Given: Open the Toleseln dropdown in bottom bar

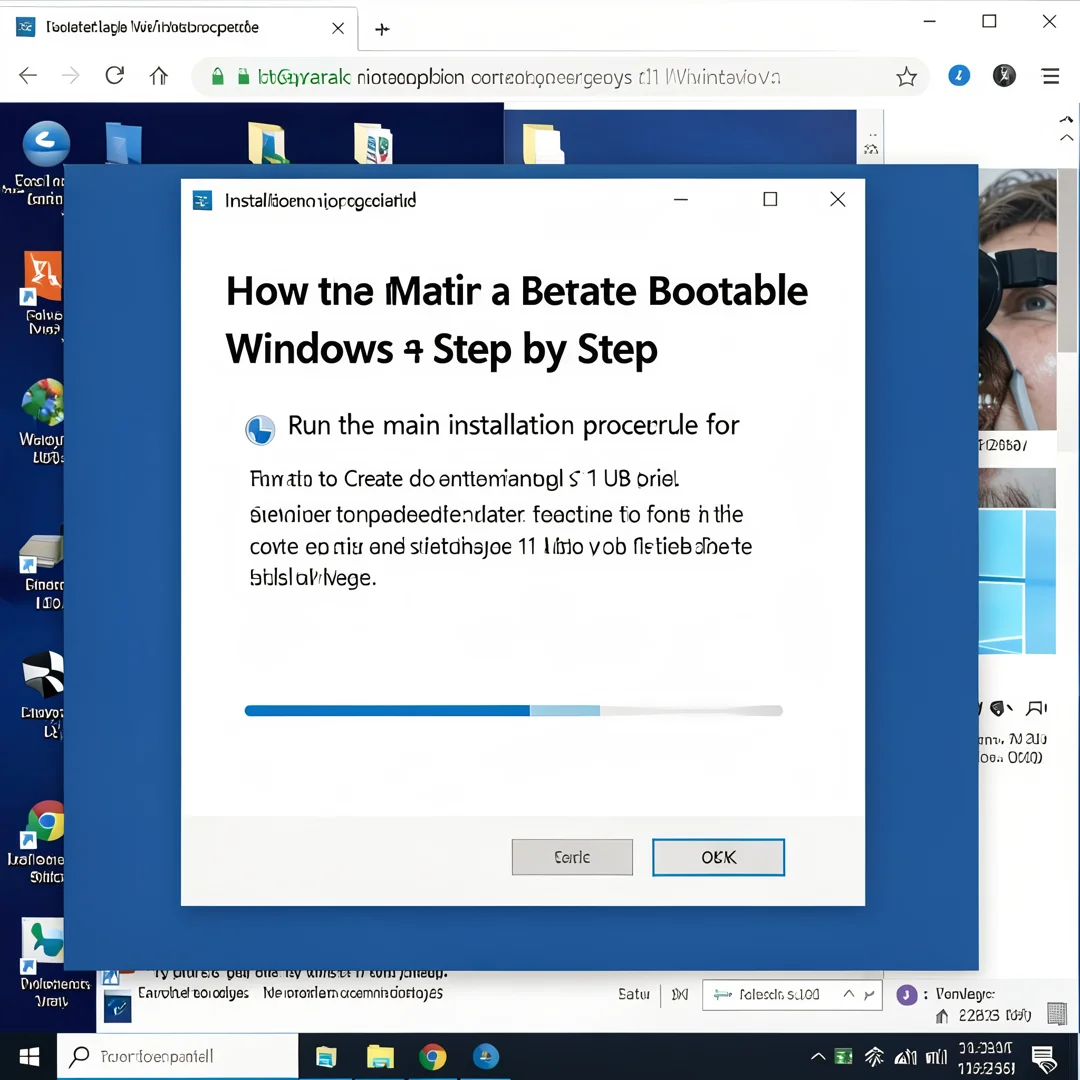Looking at the screenshot, I should (x=792, y=995).
